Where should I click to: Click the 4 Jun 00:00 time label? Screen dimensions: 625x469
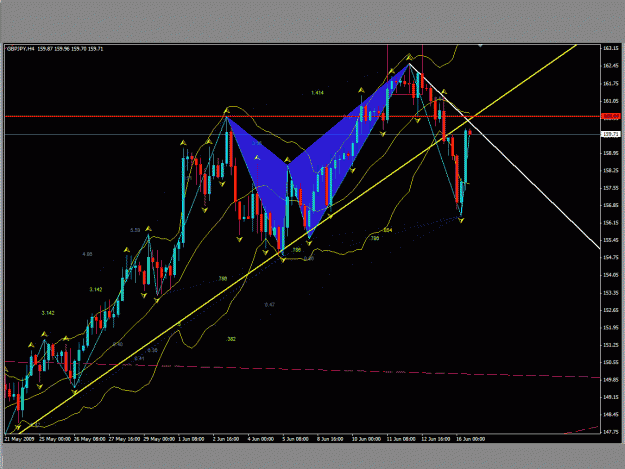261,439
